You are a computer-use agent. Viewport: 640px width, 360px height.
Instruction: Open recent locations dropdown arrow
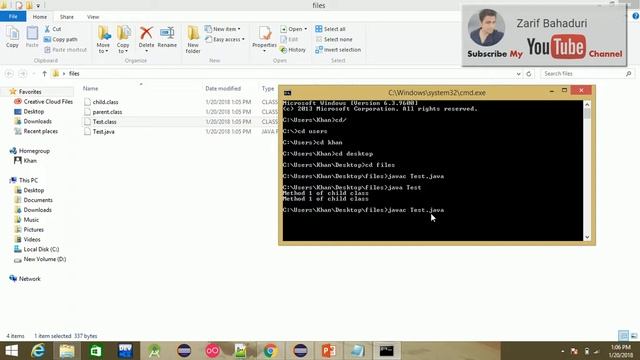click(x=34, y=74)
